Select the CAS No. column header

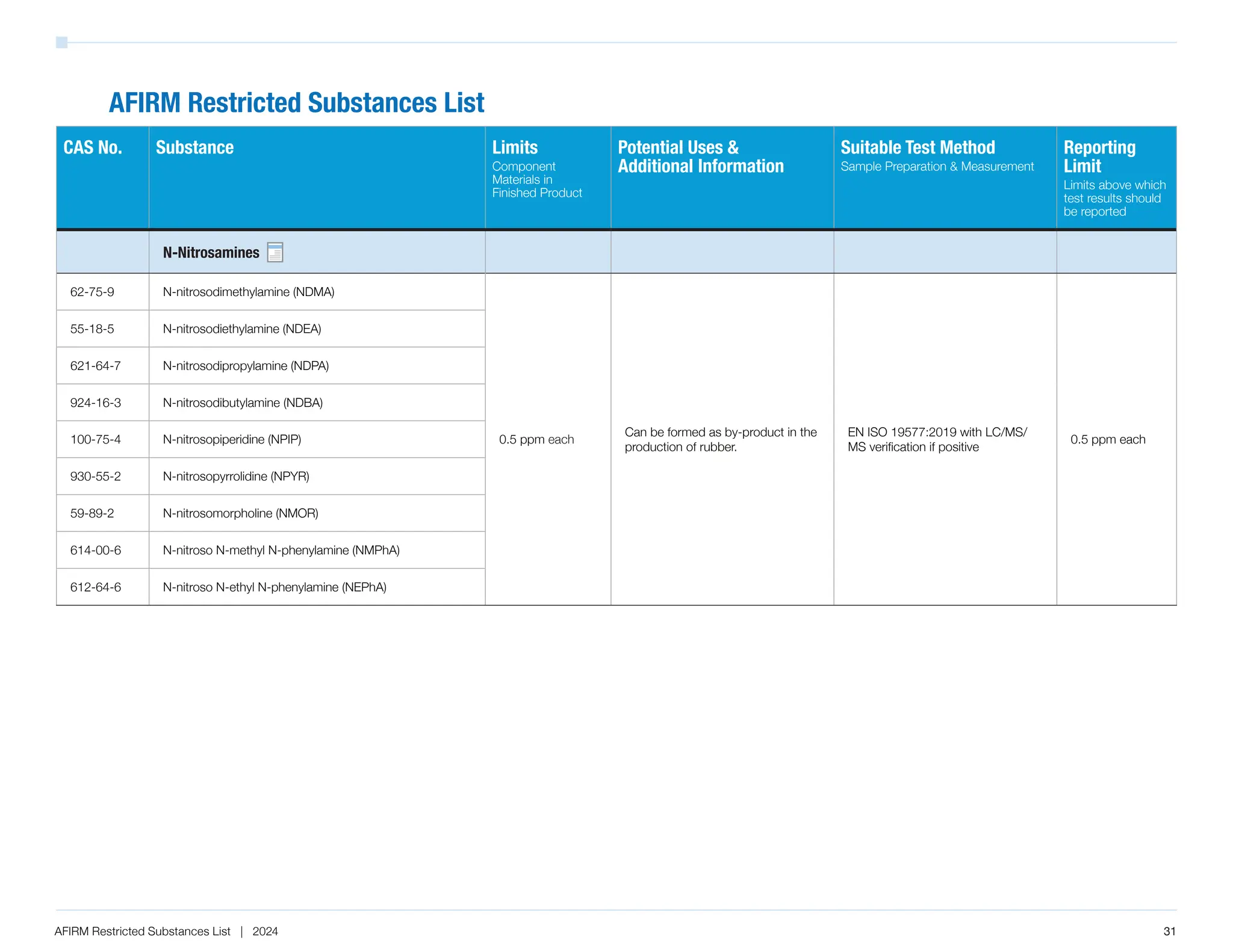tap(93, 147)
